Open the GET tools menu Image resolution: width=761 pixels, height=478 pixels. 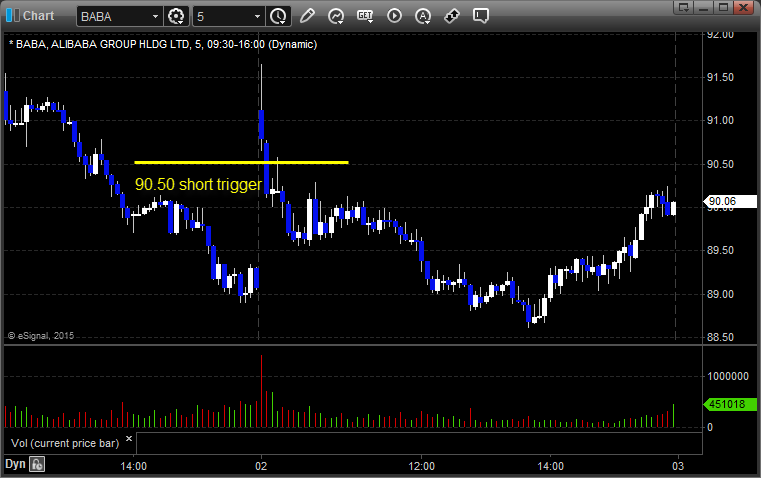point(365,16)
